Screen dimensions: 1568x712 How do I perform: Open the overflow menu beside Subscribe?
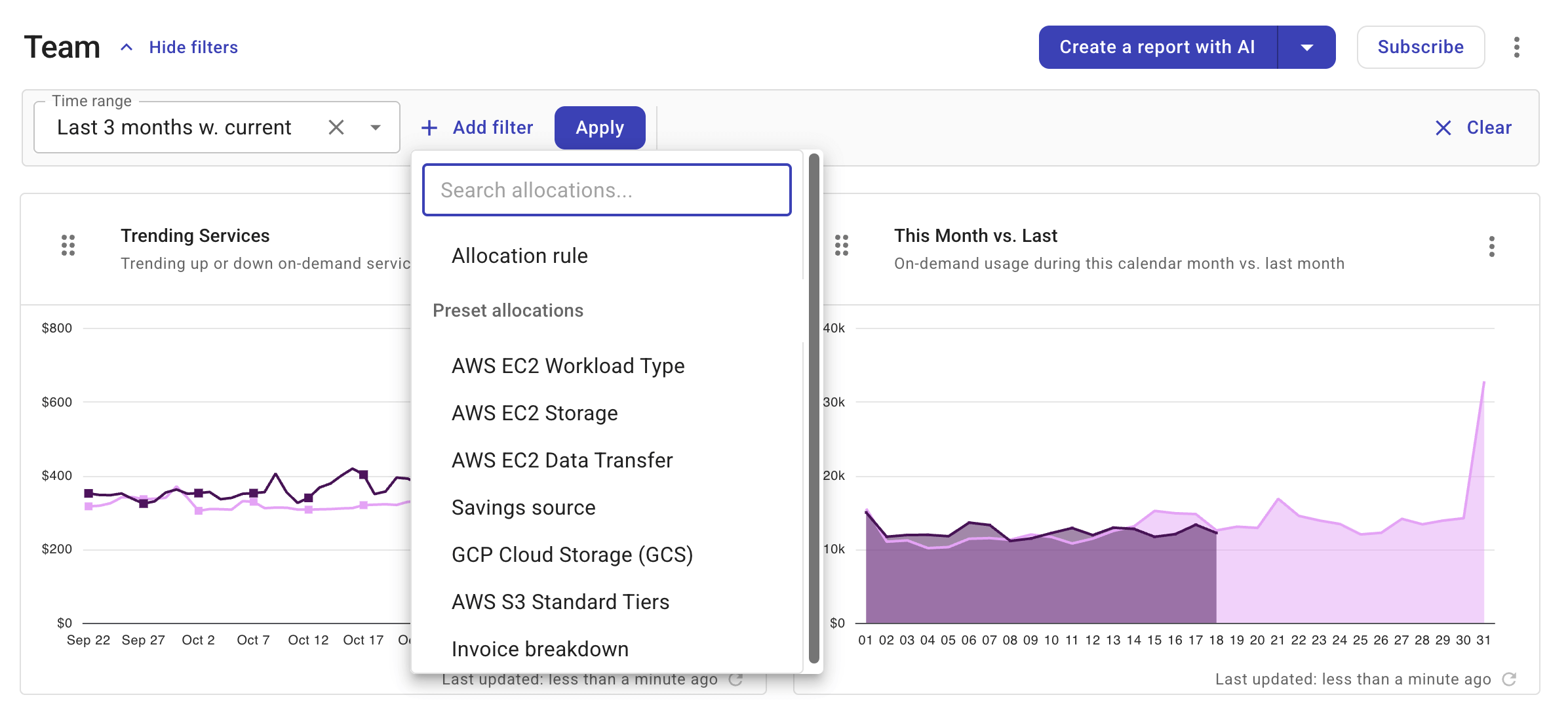pyautogui.click(x=1517, y=47)
